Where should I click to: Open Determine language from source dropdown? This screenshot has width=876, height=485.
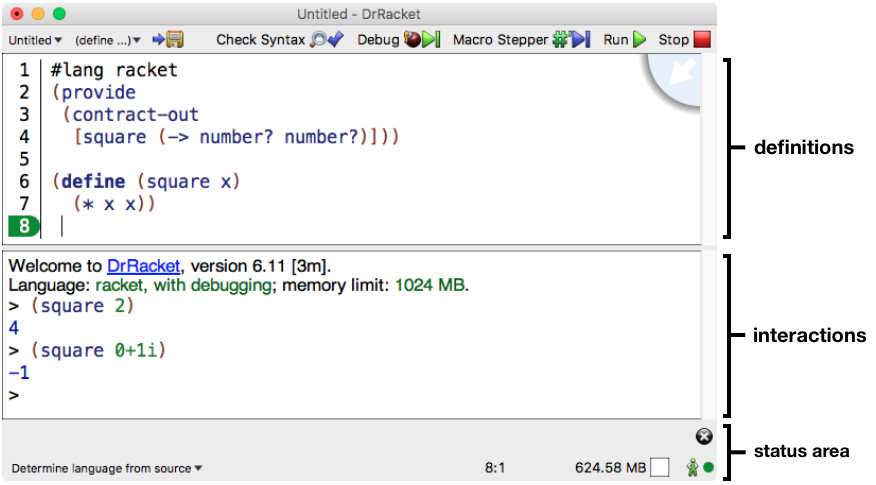click(106, 468)
